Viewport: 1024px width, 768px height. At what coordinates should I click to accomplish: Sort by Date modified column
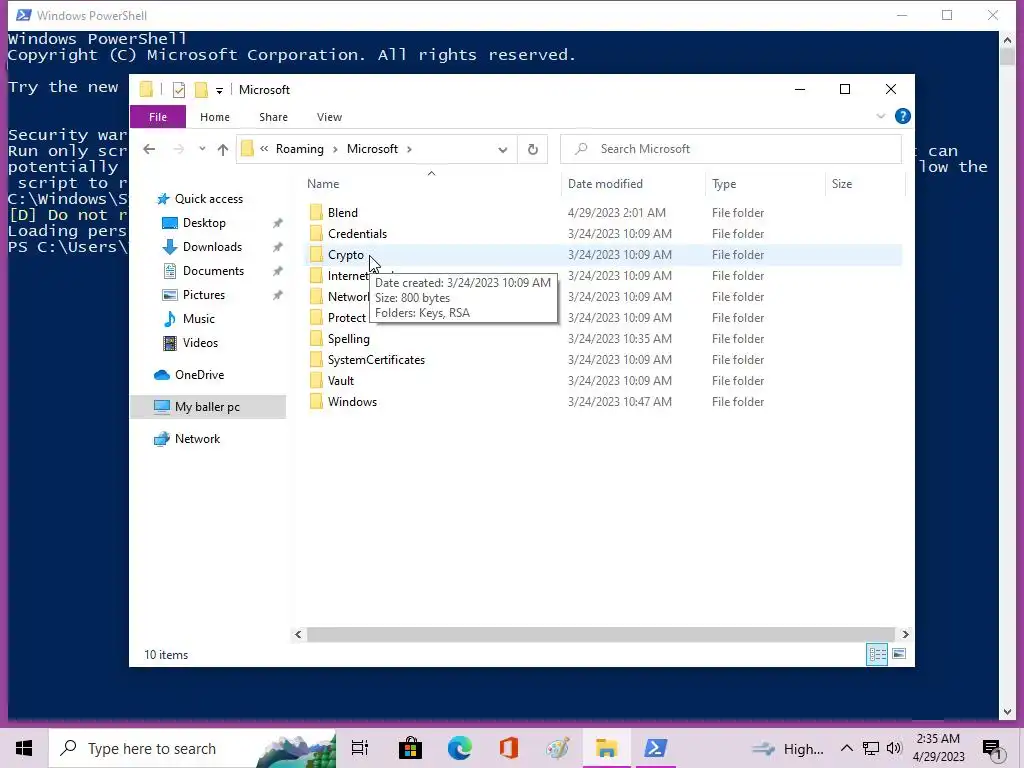pyautogui.click(x=633, y=184)
